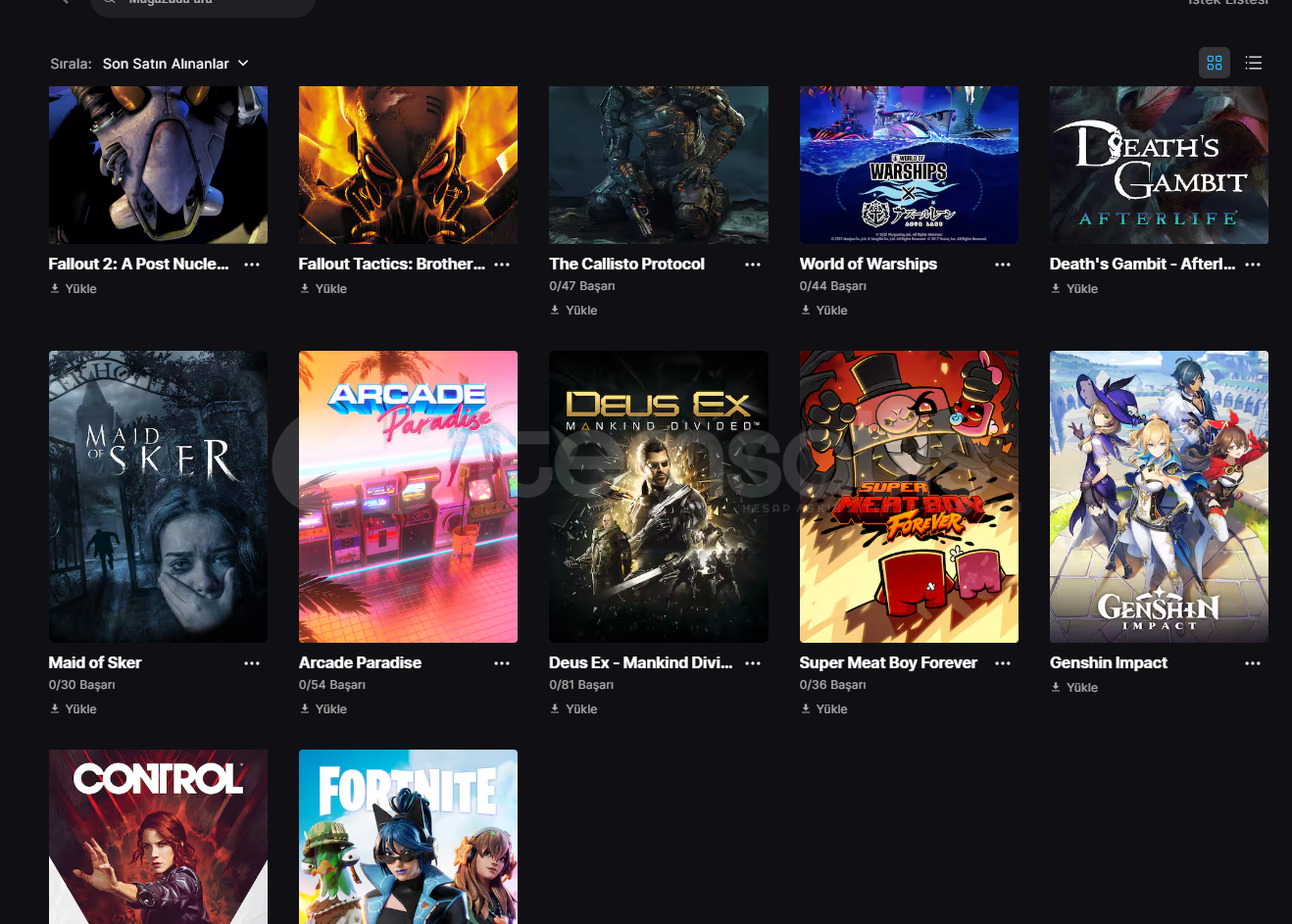Click Deus Ex - Mankind Divi... title
1292x924 pixels.
tap(640, 662)
